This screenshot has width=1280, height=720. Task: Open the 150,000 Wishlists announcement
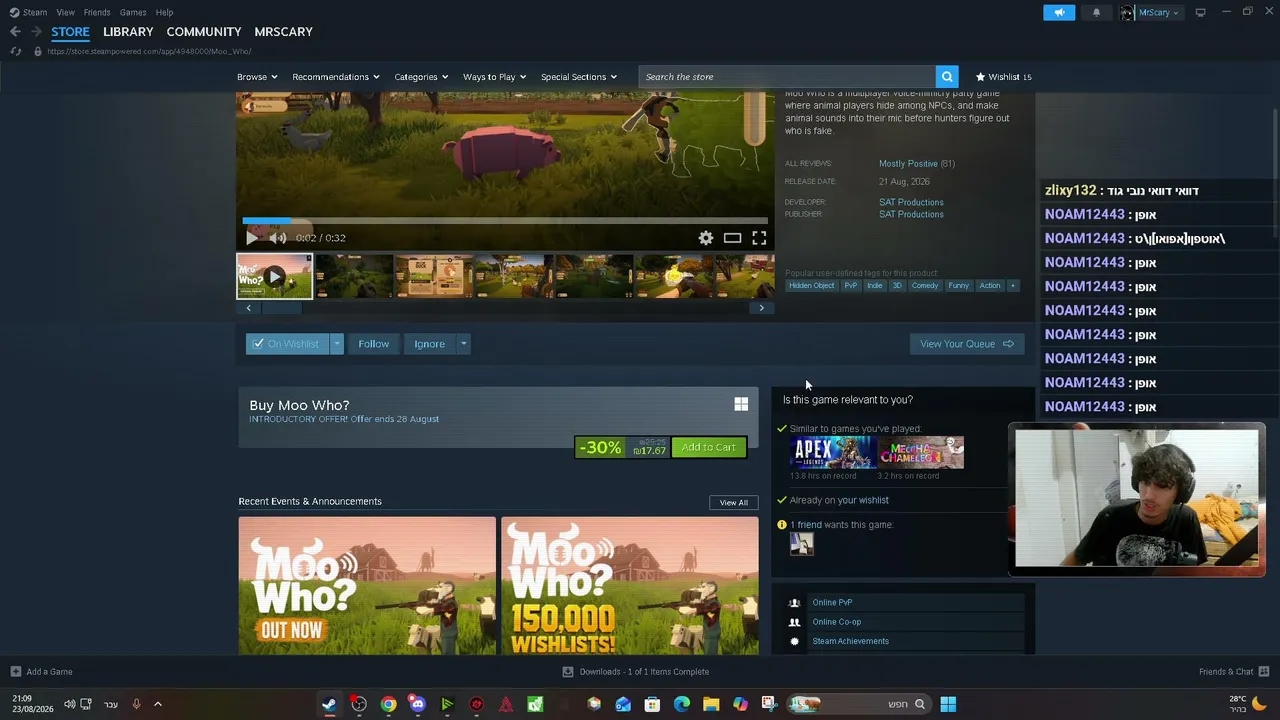pyautogui.click(x=630, y=586)
